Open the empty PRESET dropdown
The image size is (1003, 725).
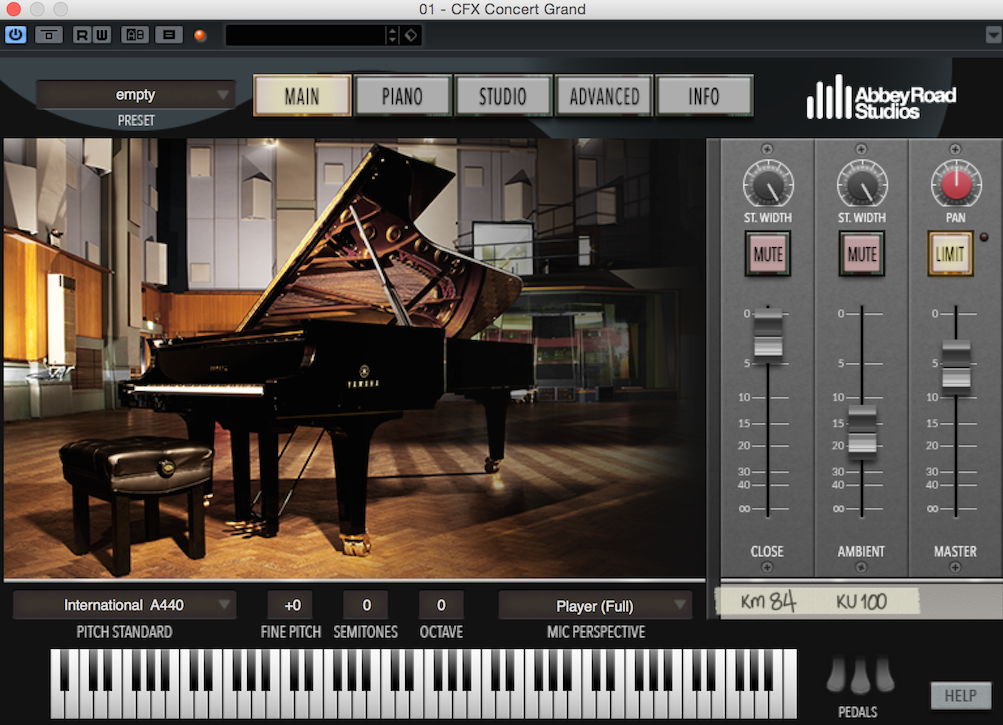[136, 95]
